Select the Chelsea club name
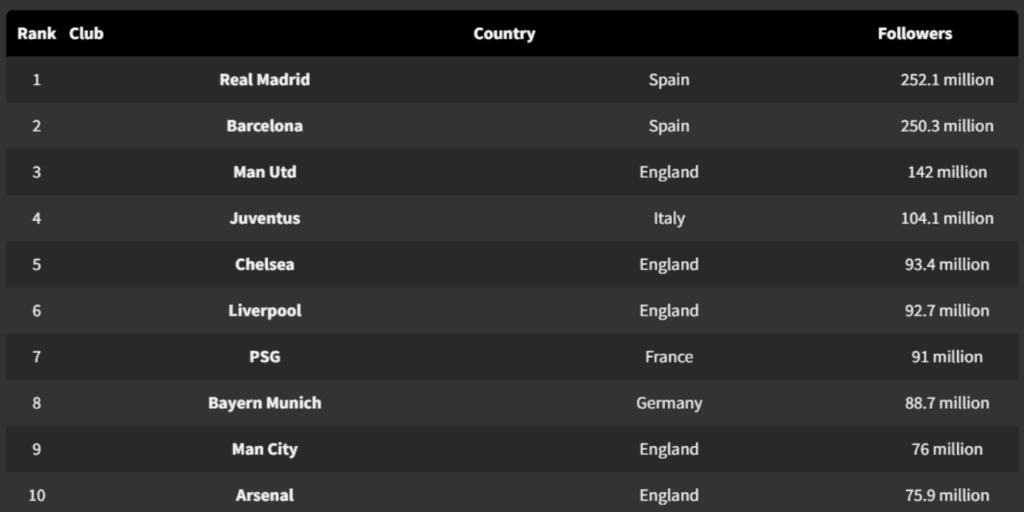The image size is (1024, 512). pos(264,265)
